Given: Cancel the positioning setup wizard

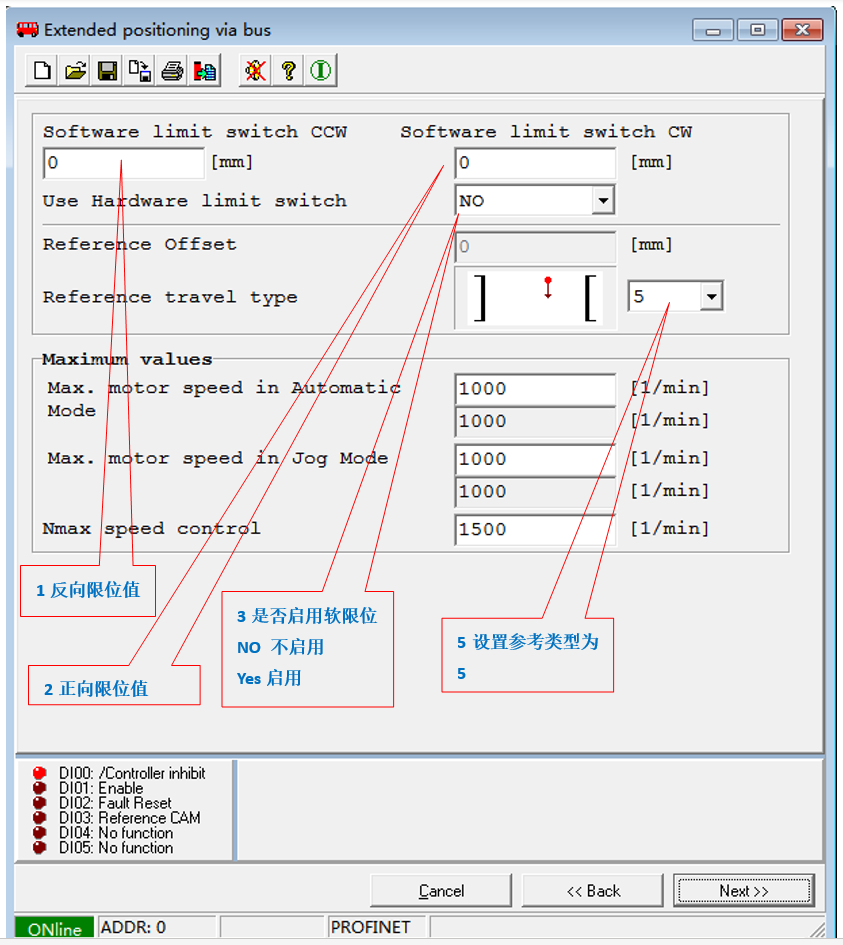Looking at the screenshot, I should coord(441,891).
